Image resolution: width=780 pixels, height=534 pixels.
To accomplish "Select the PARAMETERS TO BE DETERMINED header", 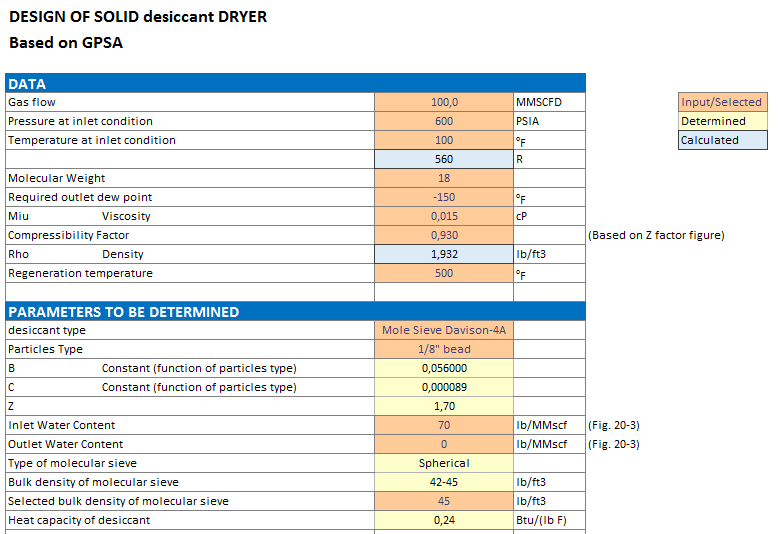I will pos(295,312).
